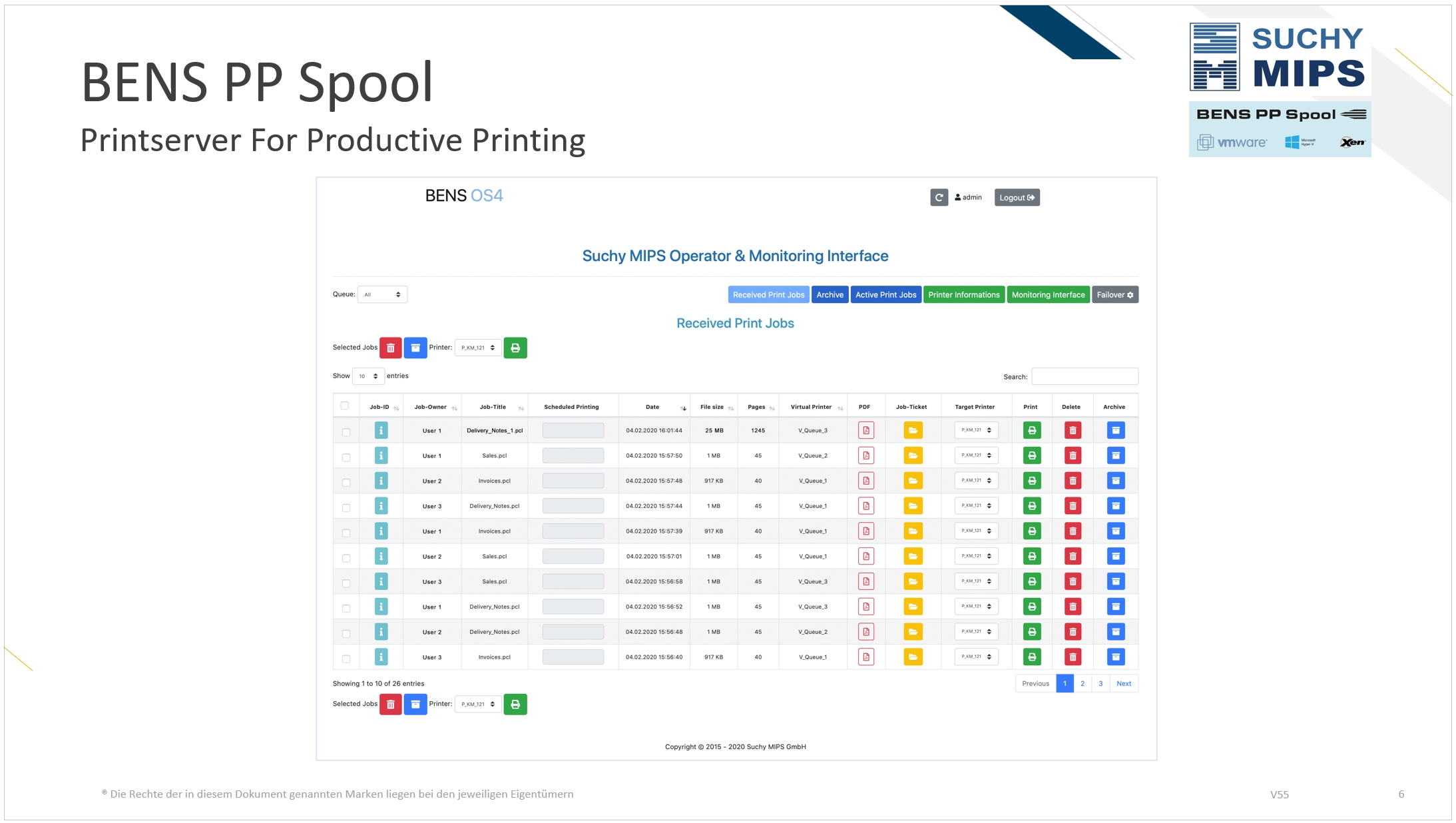Image resolution: width=1456 pixels, height=823 pixels.
Task: Delete the 04.02.2020 15:57:50 Sales.pcl job
Action: 1073,456
